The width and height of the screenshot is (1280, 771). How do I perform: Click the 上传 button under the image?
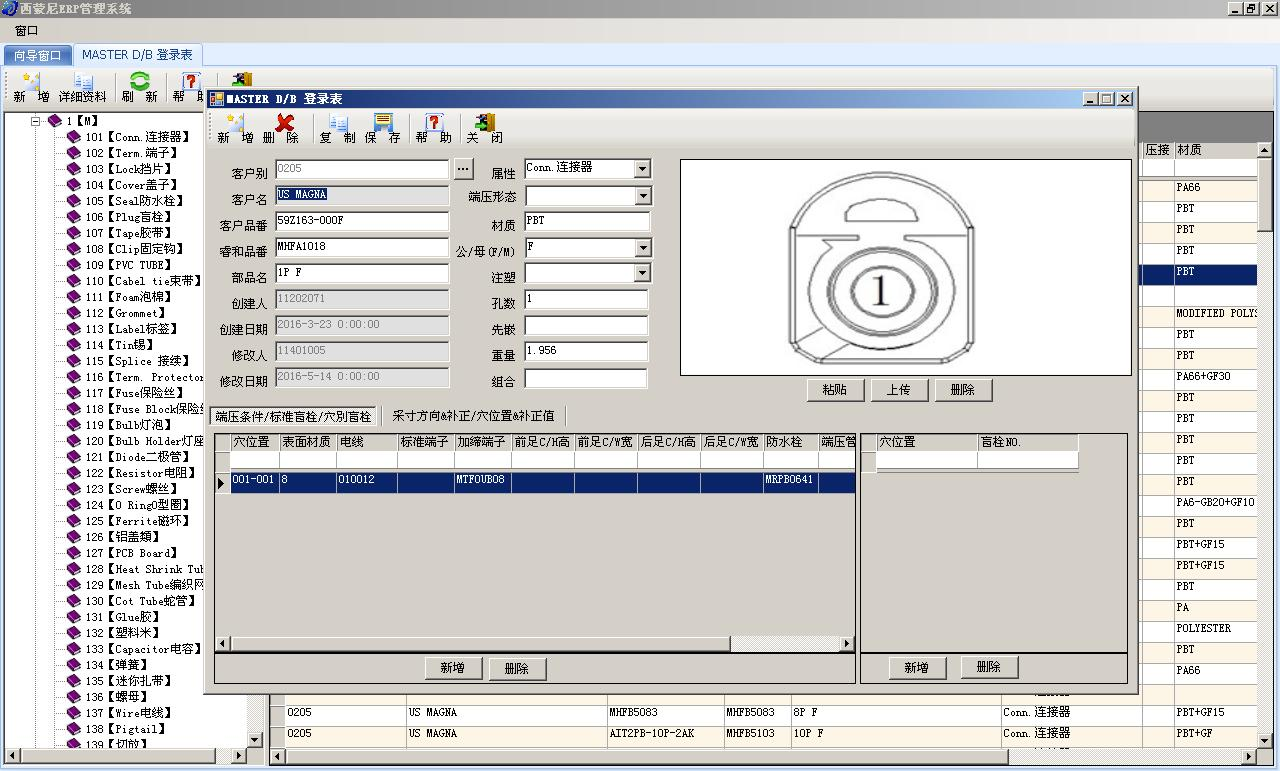[898, 390]
